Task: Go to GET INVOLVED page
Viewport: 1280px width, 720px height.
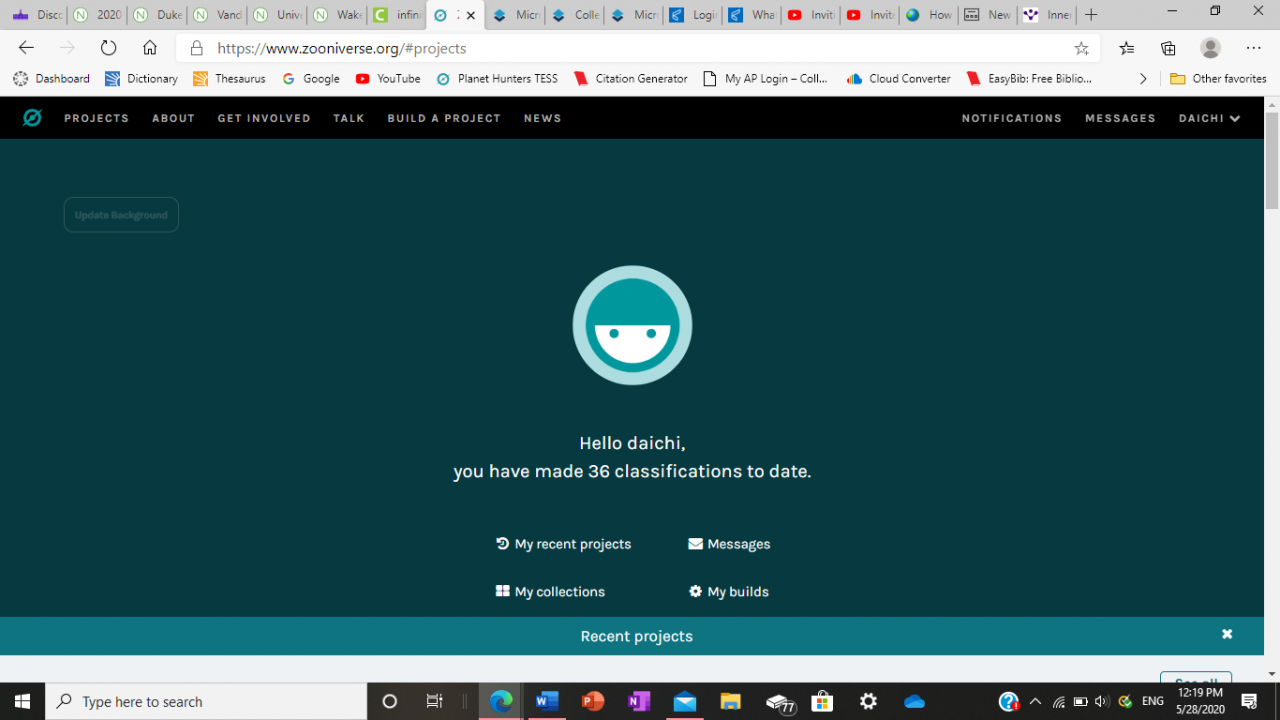Action: click(264, 118)
